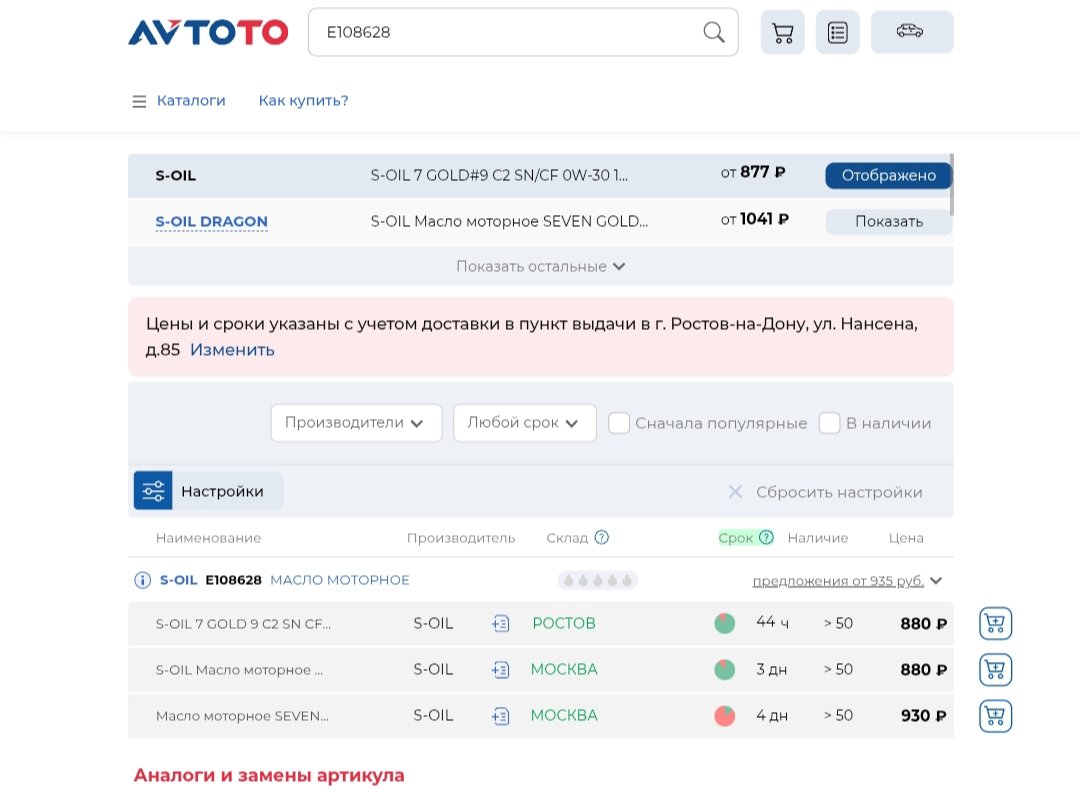Image resolution: width=1080 pixels, height=789 pixels.
Task: Click the delivery pie indicator for 44 ч
Action: tap(725, 623)
